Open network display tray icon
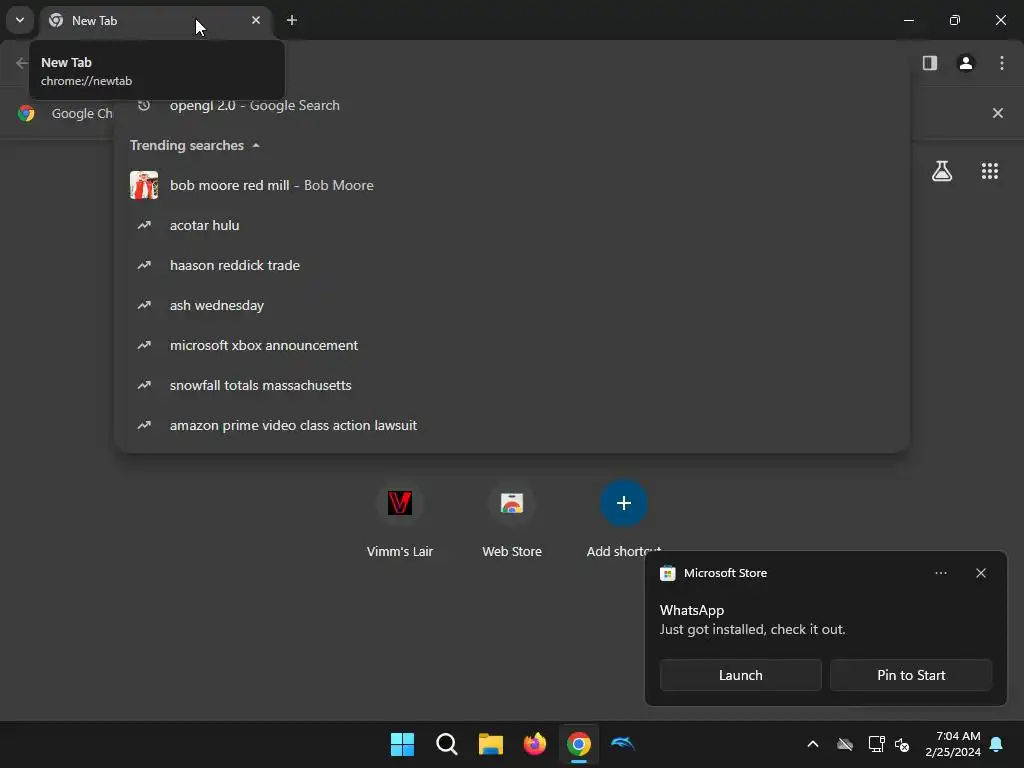The height and width of the screenshot is (768, 1024). (876, 744)
